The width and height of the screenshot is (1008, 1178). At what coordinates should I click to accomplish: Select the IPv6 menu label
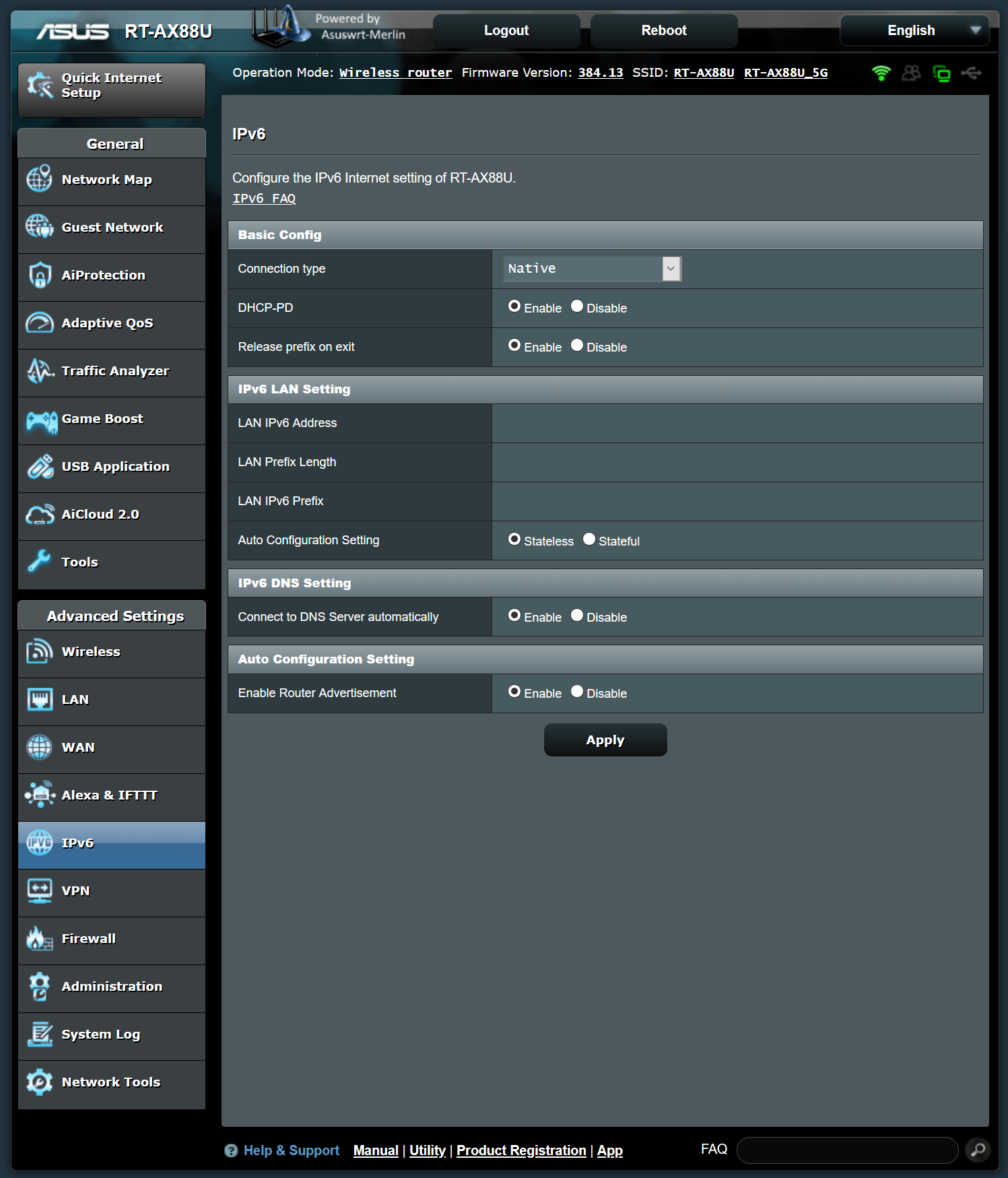(77, 843)
